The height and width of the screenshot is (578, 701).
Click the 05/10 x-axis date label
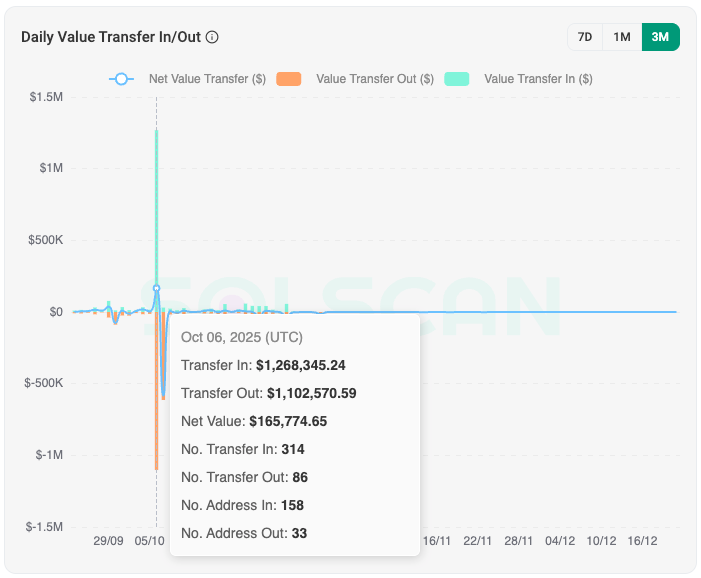150,541
